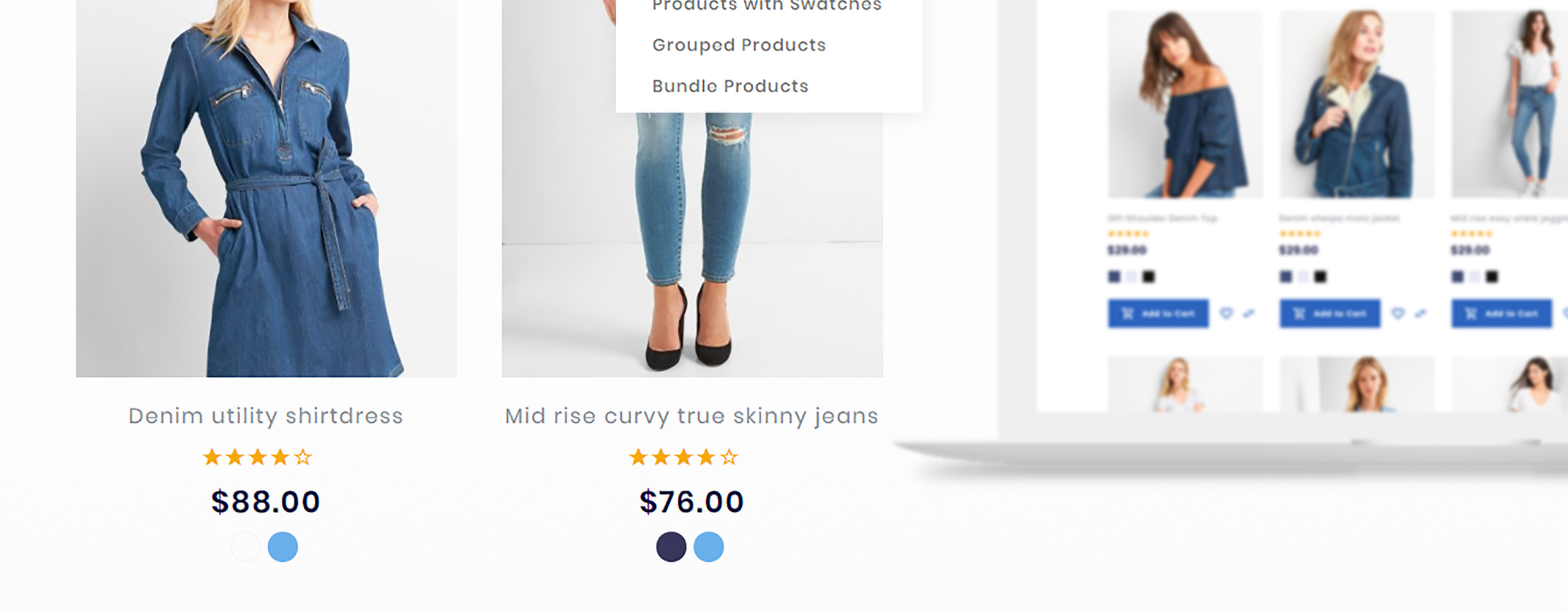Screen dimensions: 1568x612
Task: Select Bundle Products from the menu
Action: [x=730, y=86]
